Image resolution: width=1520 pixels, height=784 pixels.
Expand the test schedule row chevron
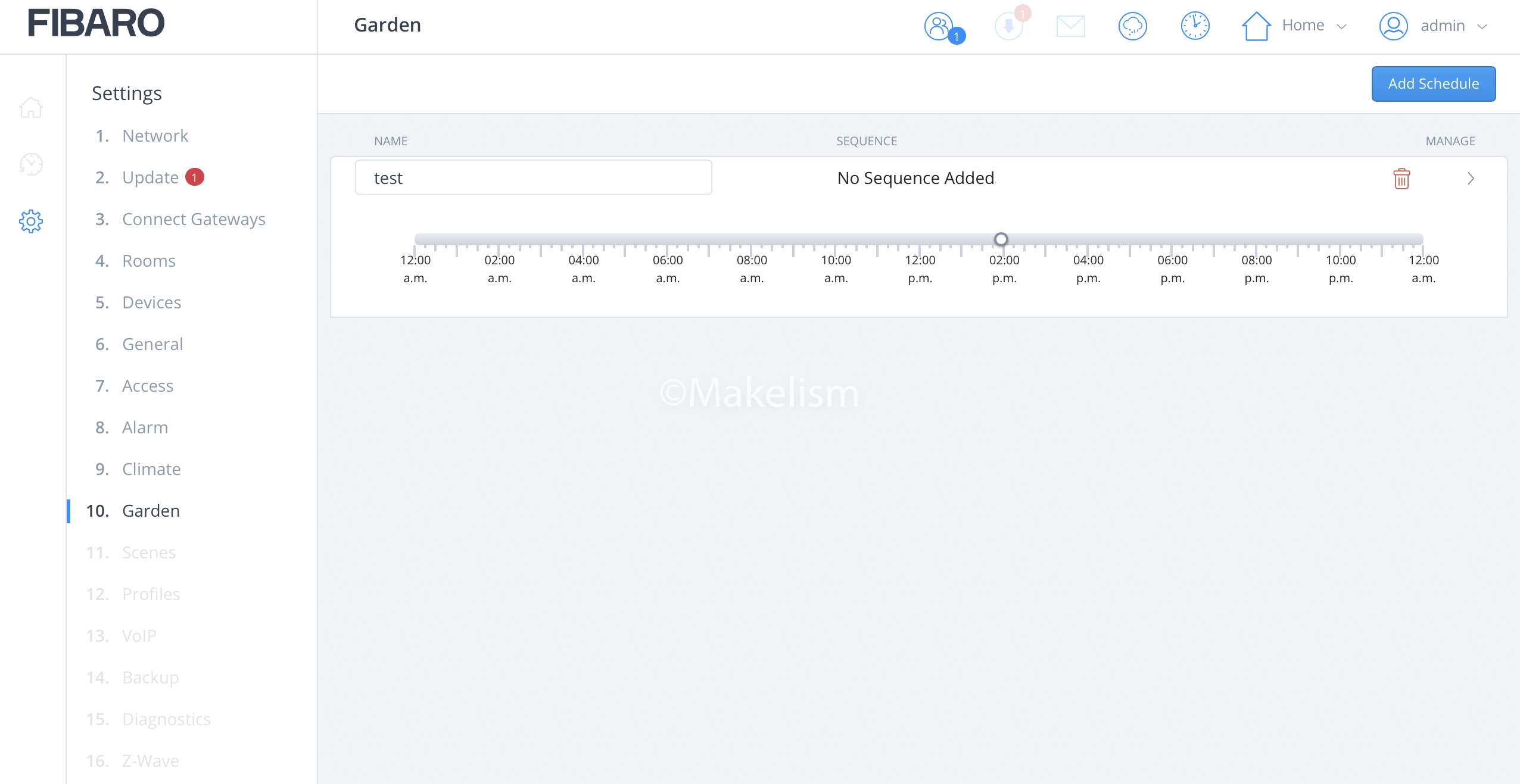(x=1471, y=179)
